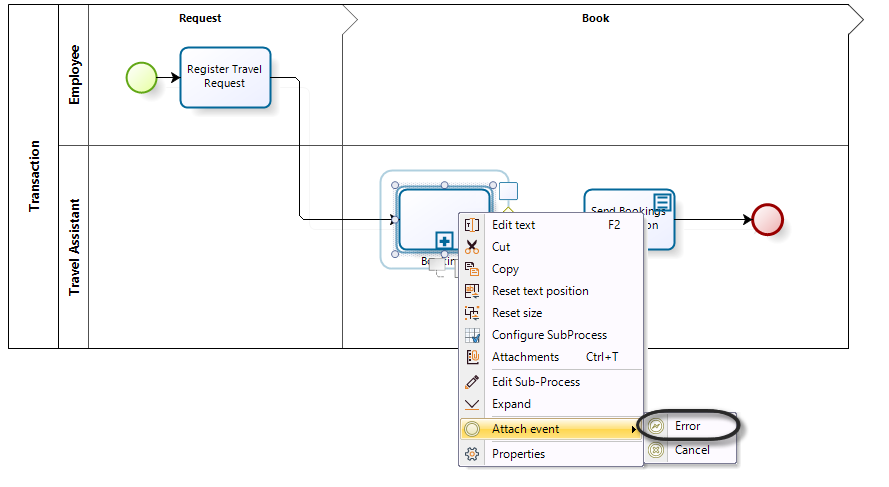Click the Travel Assistant lane header

(x=74, y=247)
